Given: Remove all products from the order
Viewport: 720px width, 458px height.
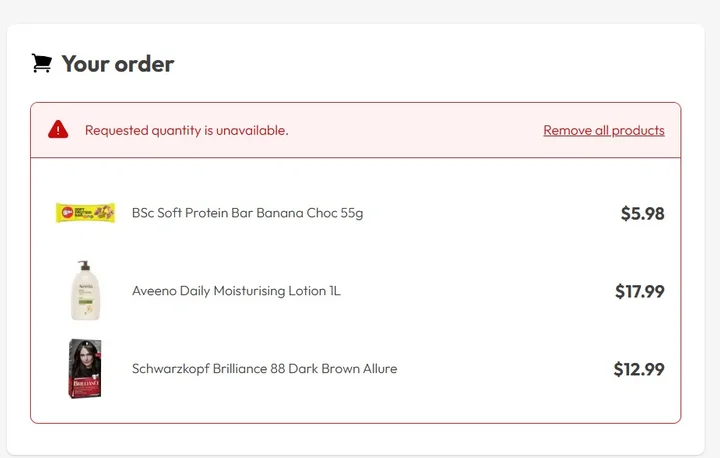Looking at the screenshot, I should tap(603, 130).
